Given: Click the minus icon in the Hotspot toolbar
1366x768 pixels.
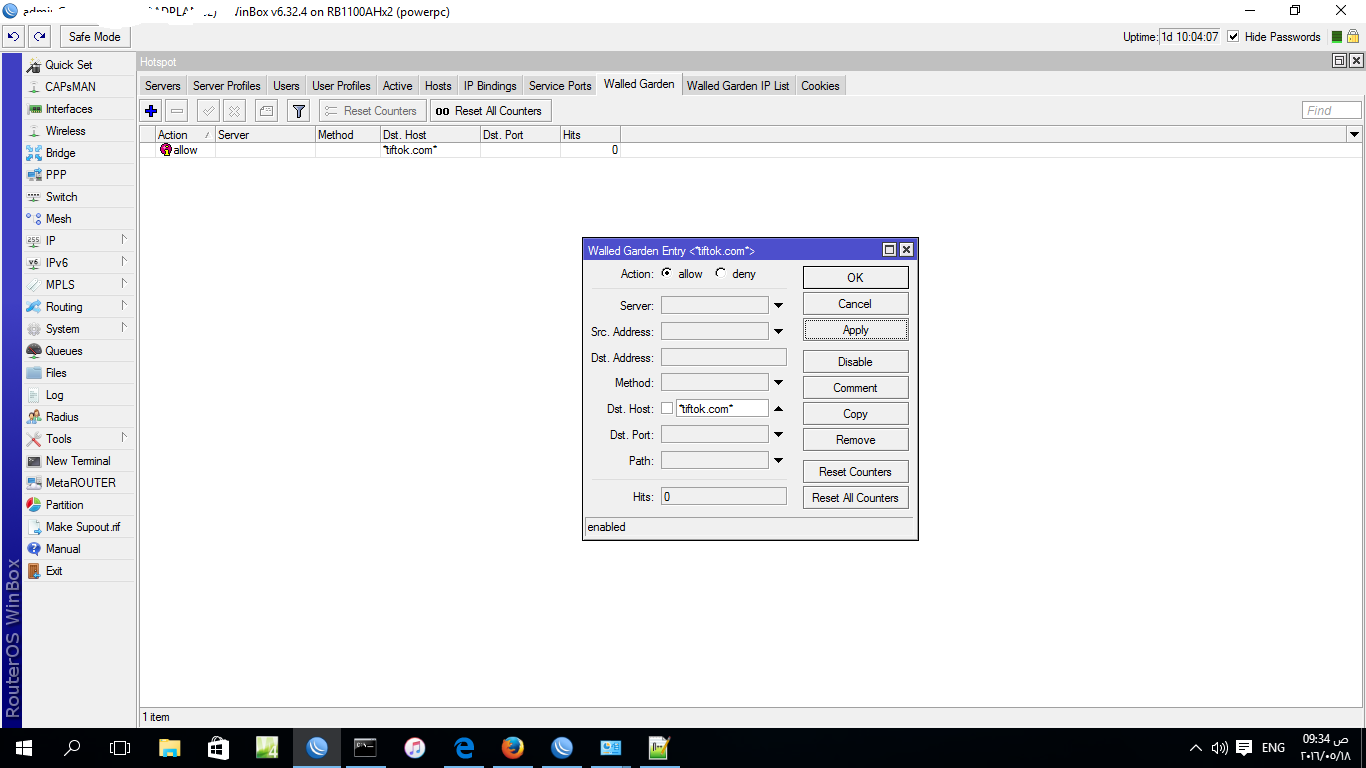Looking at the screenshot, I should coord(177,111).
